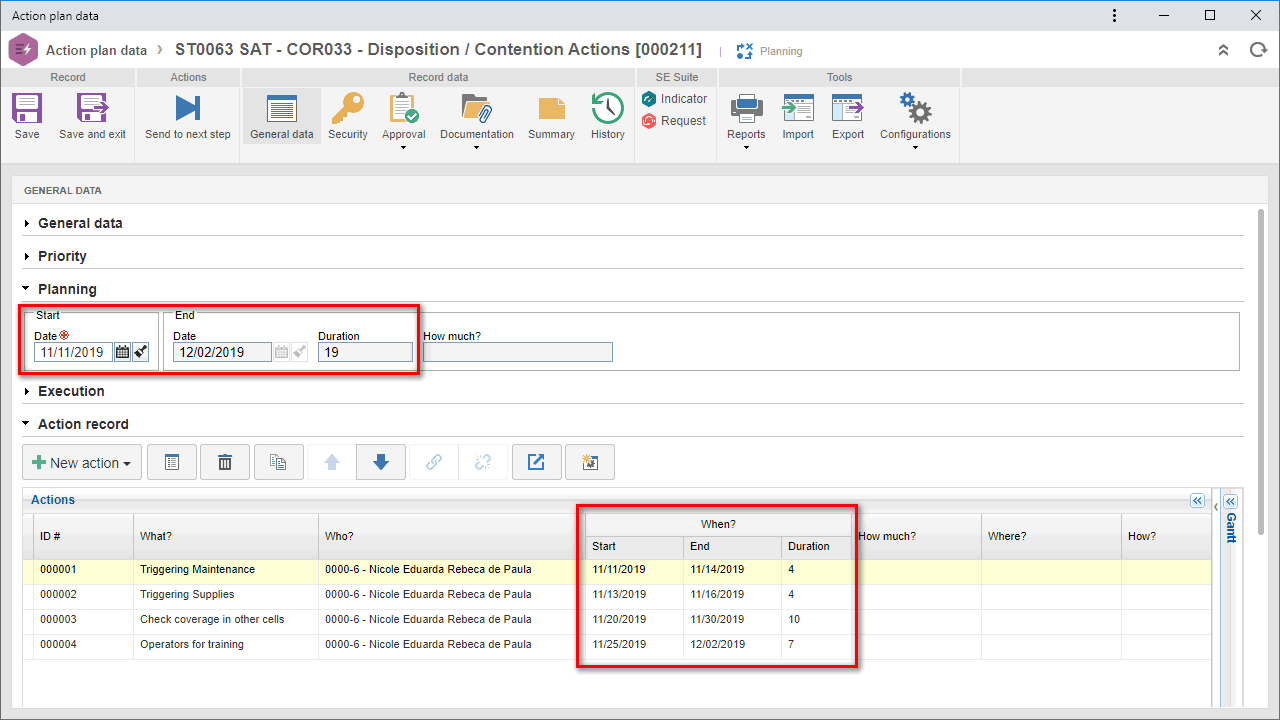1280x720 pixels.
Task: Click the What? column header
Action: (226, 536)
